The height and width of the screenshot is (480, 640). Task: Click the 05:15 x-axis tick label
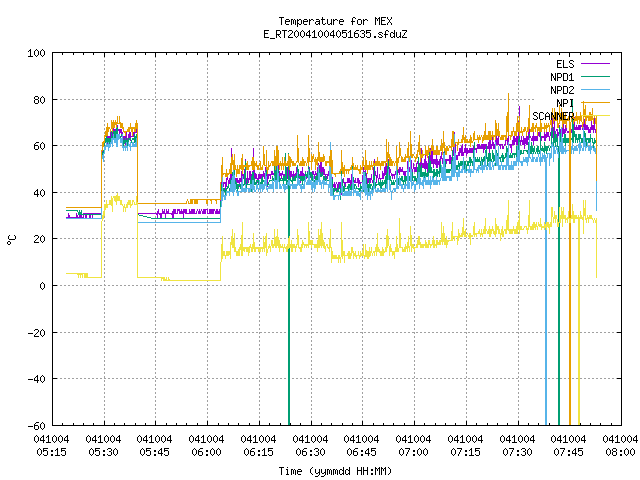click(x=51, y=446)
